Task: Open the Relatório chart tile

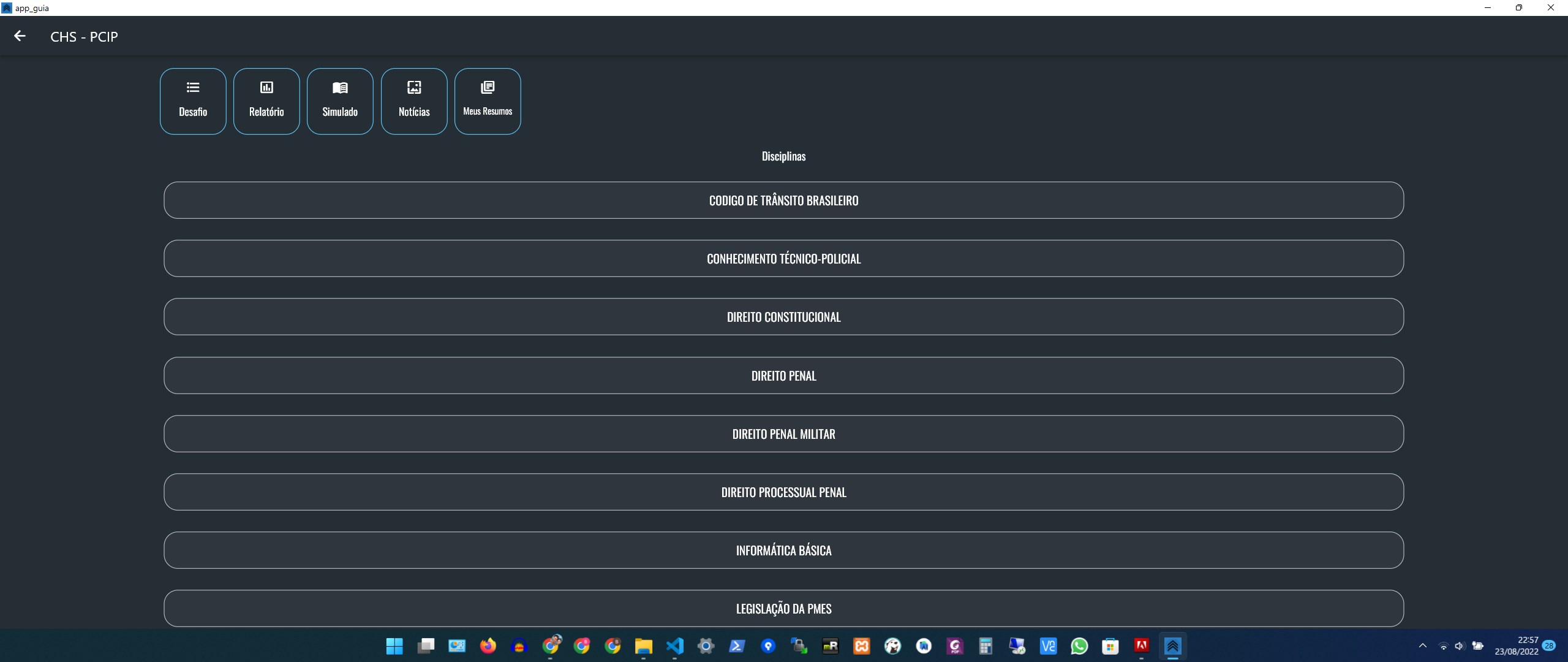Action: [x=266, y=101]
